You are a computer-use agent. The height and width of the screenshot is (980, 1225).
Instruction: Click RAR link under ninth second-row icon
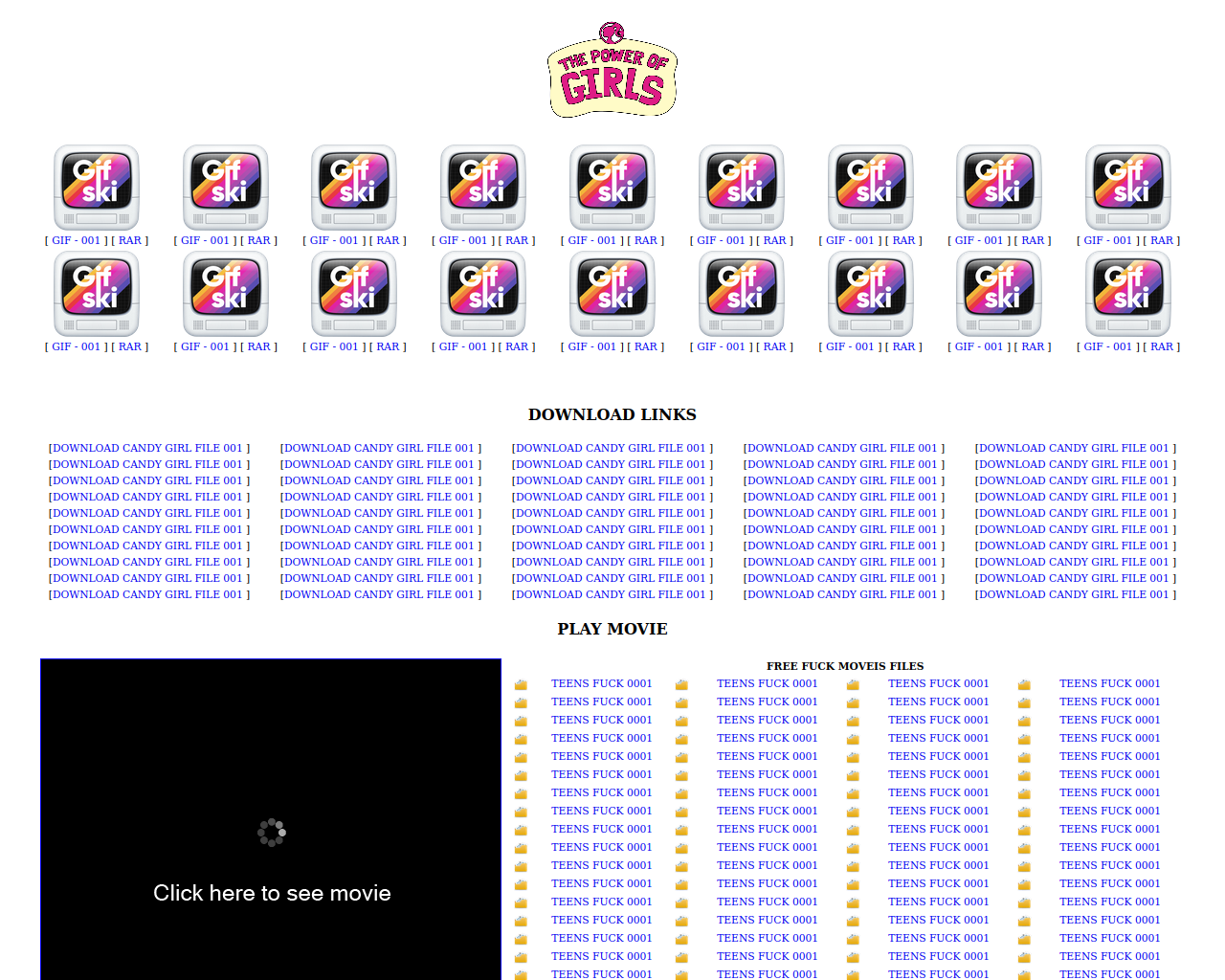coord(1162,347)
